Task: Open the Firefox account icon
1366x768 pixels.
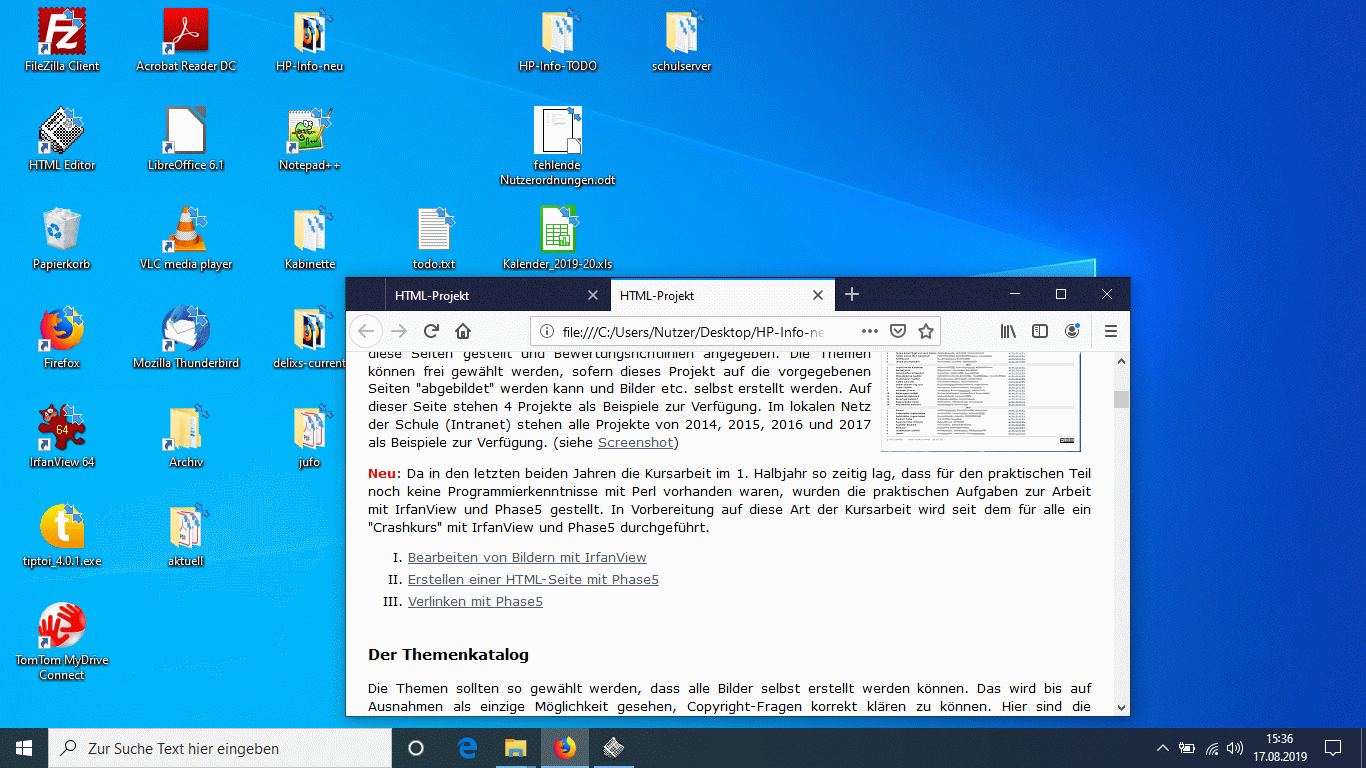Action: point(1072,331)
